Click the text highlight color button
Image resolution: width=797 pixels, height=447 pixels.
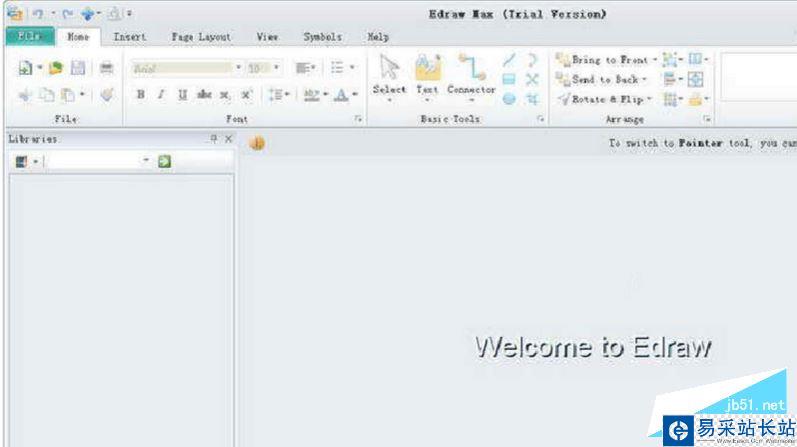(311, 95)
